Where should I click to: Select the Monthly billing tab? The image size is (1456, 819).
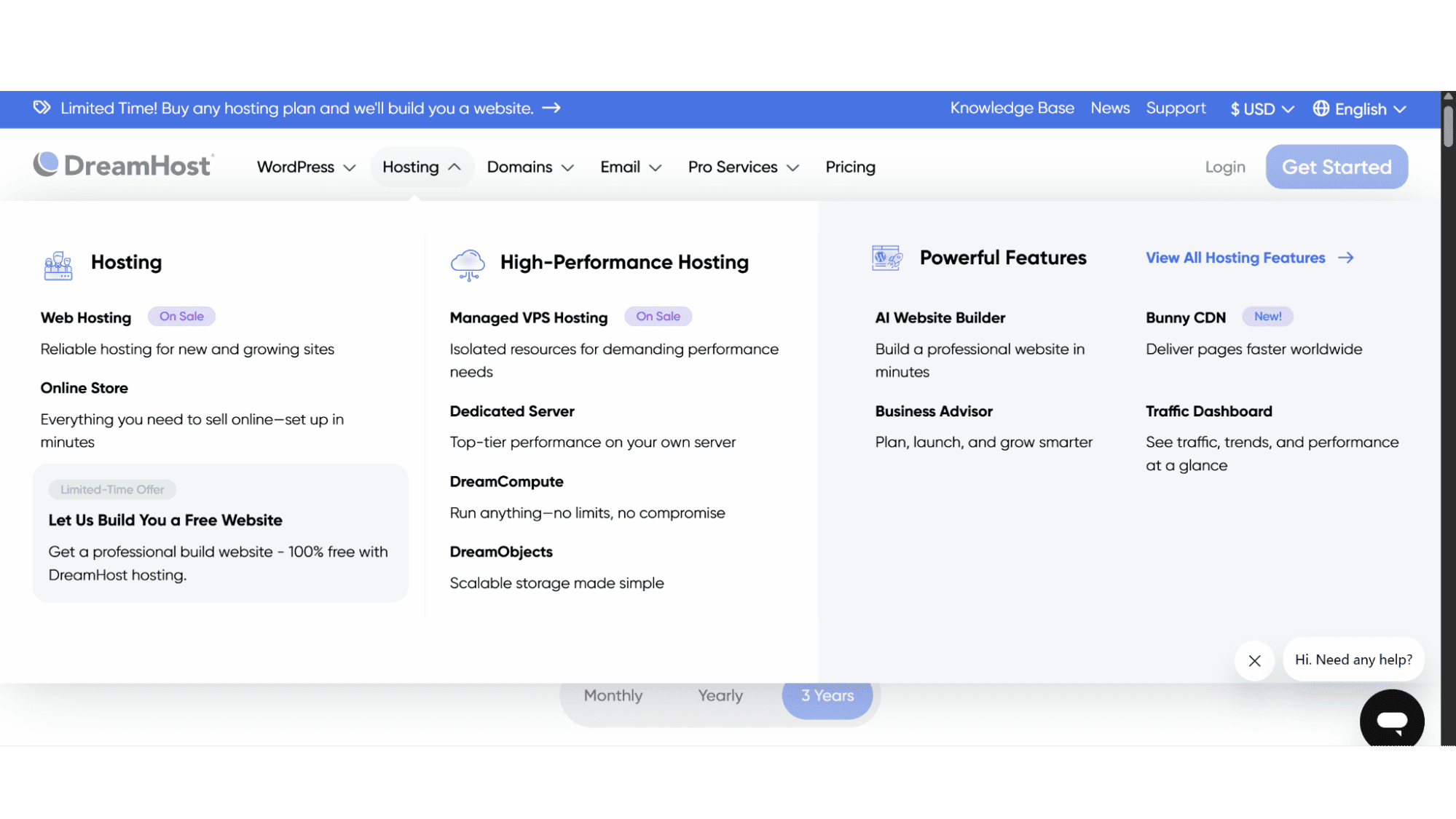click(x=613, y=695)
